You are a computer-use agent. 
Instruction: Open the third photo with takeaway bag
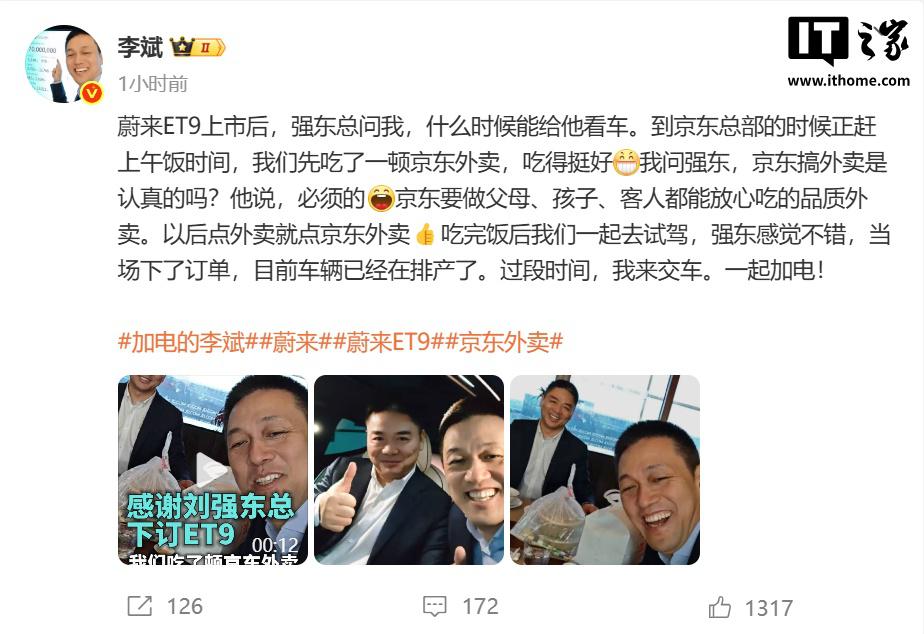(x=605, y=470)
